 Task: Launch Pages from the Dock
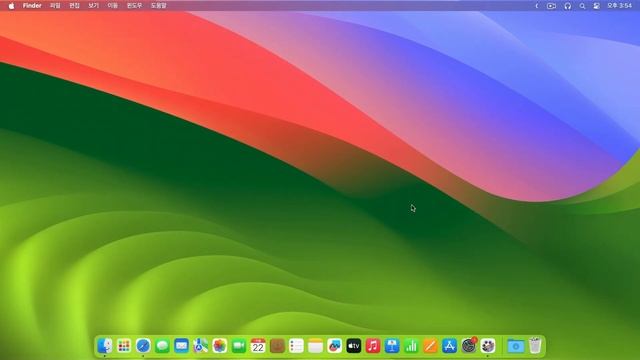point(430,346)
